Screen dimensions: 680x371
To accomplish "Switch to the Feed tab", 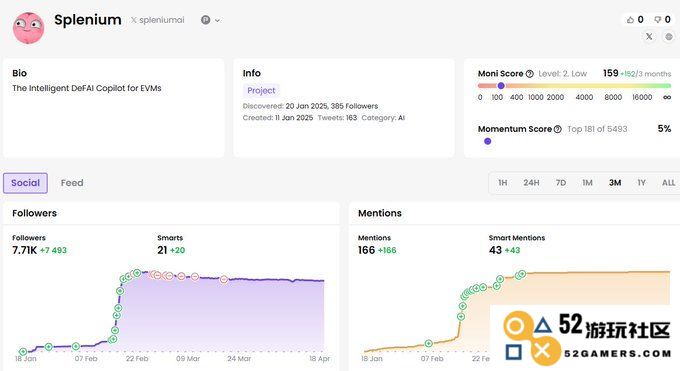I will [x=72, y=183].
